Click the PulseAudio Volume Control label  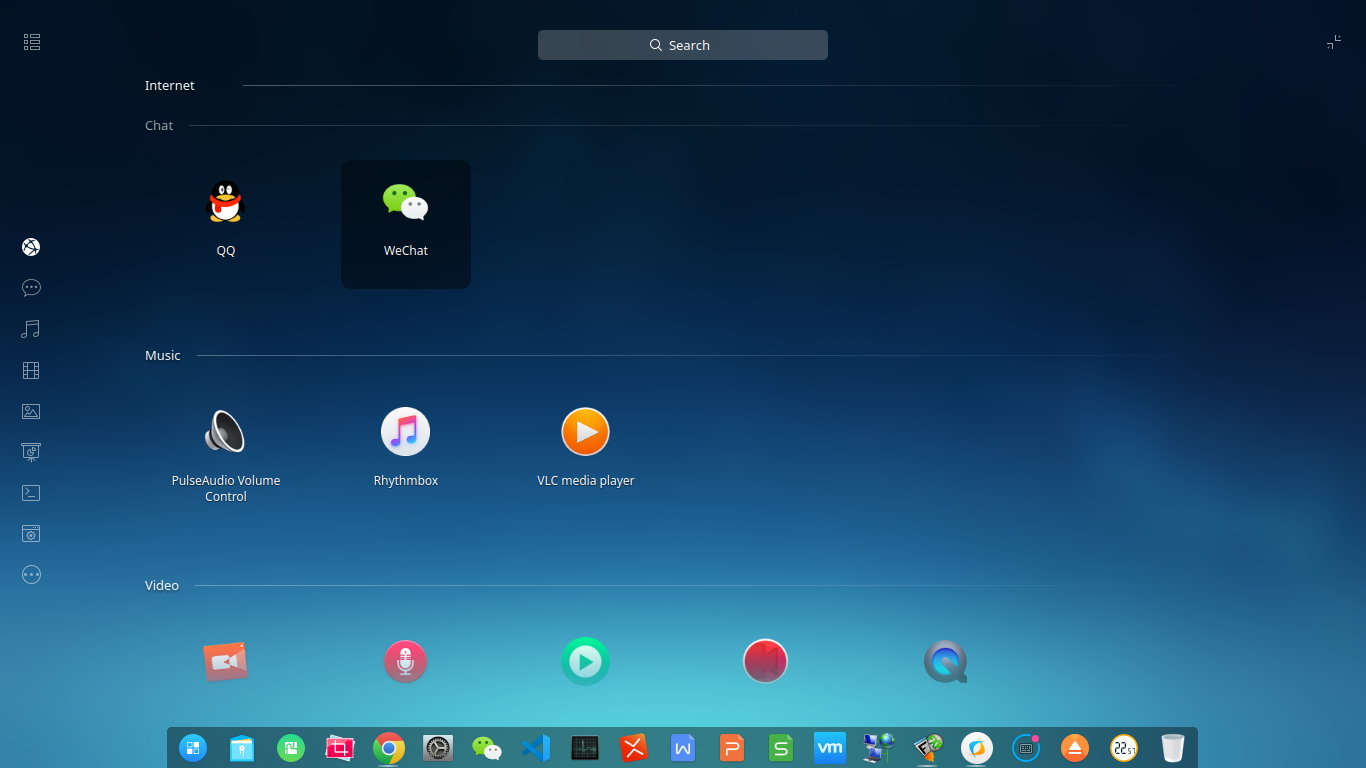[226, 489]
